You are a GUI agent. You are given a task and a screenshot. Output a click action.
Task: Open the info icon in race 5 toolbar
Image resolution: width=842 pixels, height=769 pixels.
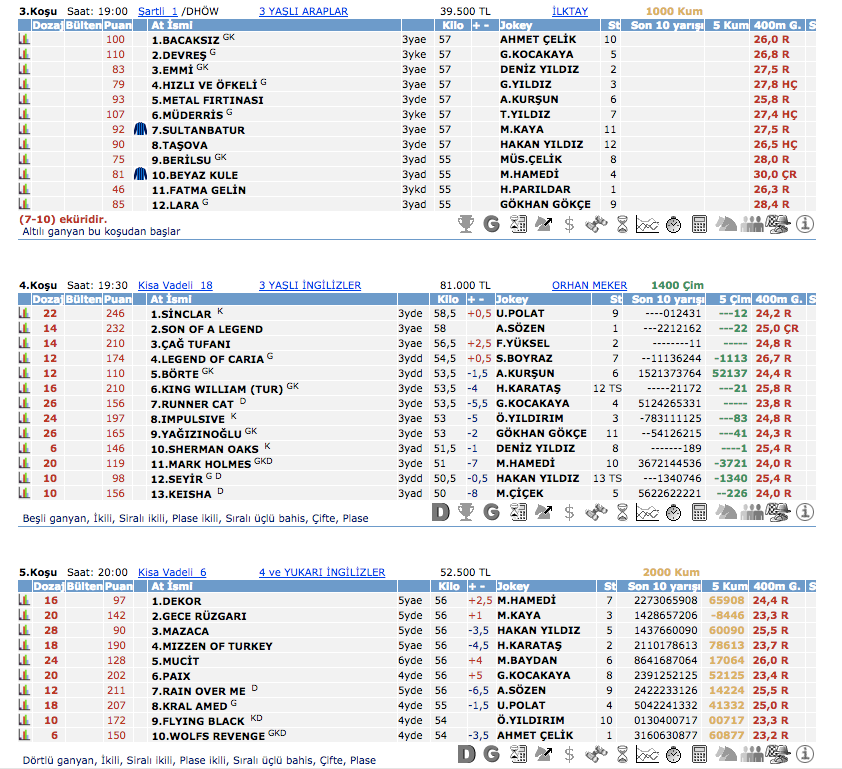click(x=805, y=753)
